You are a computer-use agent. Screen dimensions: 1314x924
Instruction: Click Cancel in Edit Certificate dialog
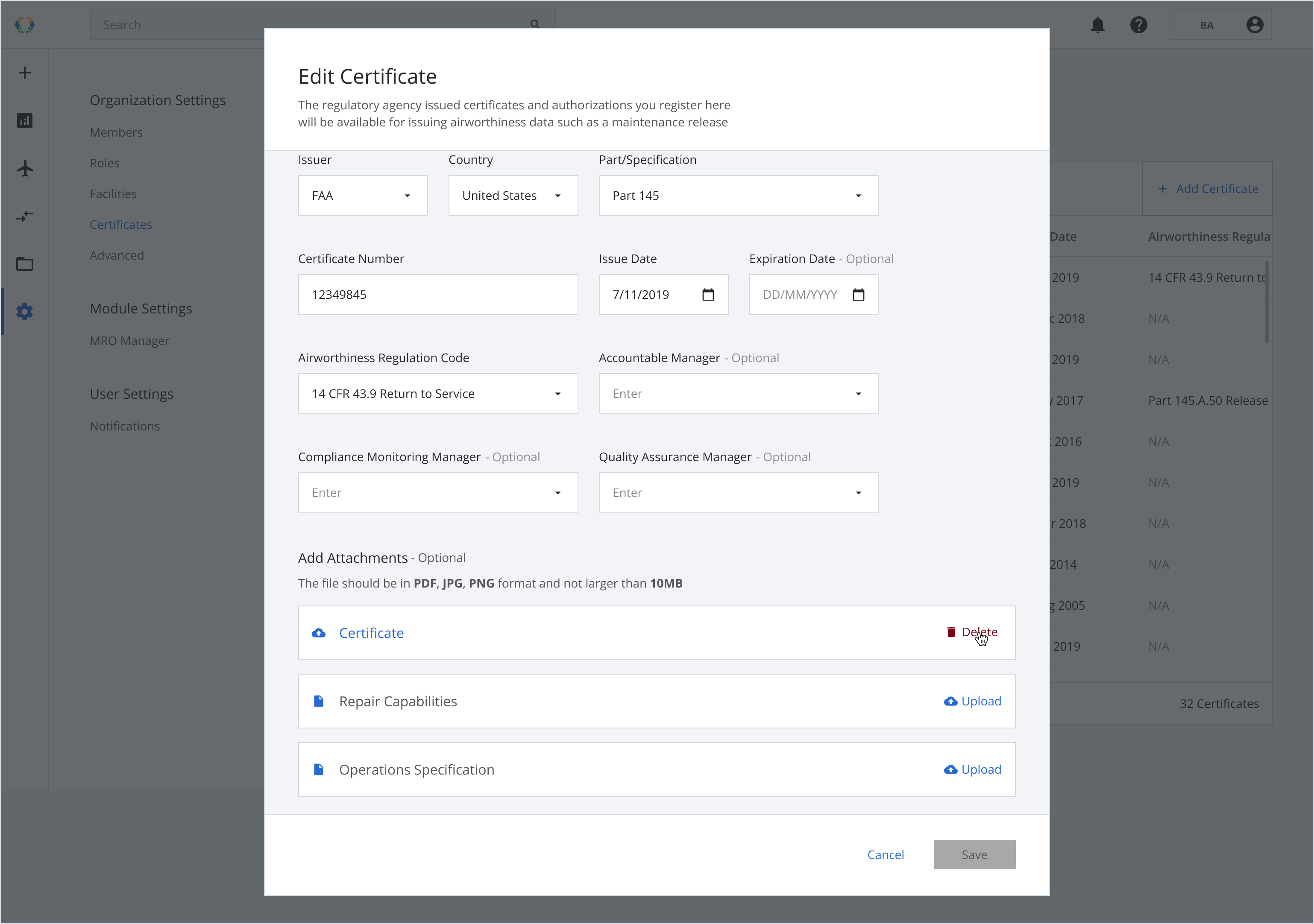point(886,855)
